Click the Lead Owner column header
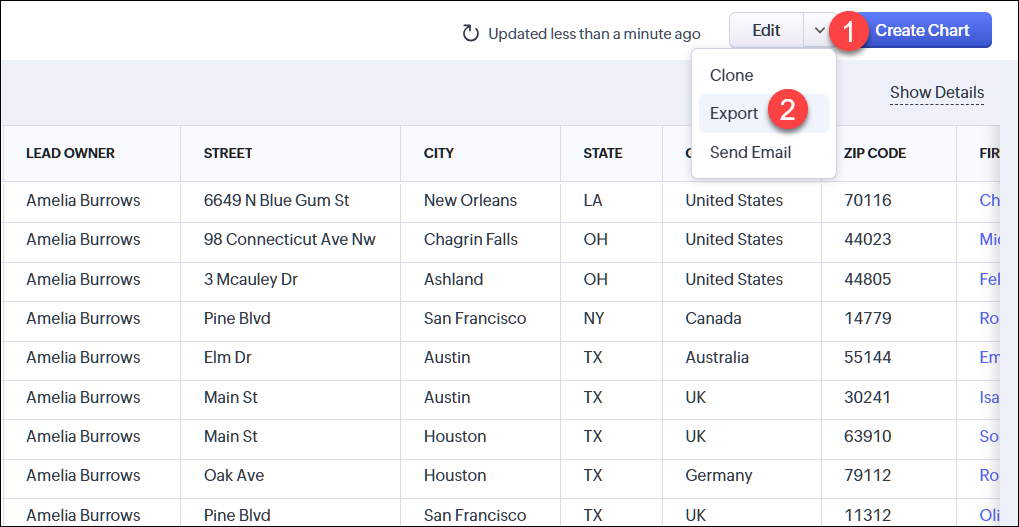Image resolution: width=1019 pixels, height=527 pixels. click(x=71, y=153)
